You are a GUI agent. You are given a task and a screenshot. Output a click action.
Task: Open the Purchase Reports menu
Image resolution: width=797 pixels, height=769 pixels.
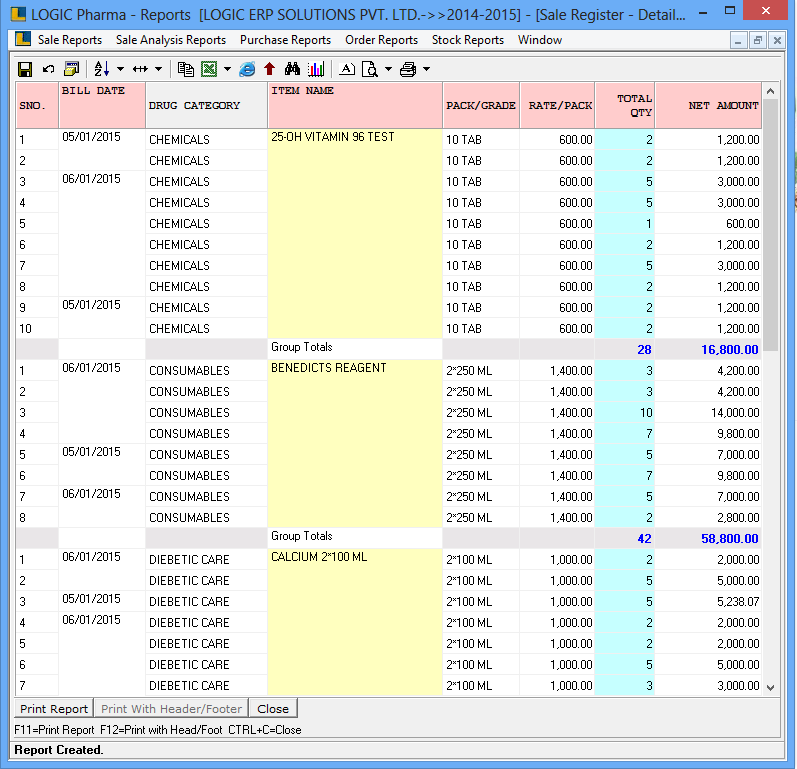pyautogui.click(x=285, y=40)
